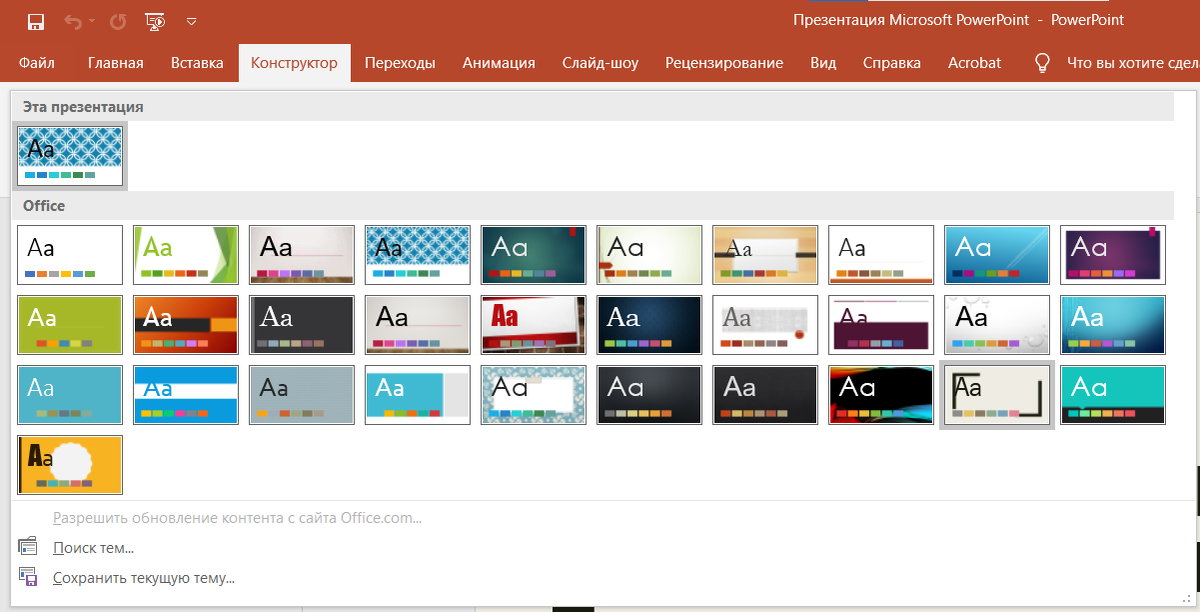This screenshot has width=1200, height=612.
Task: Apply the white theme with orange bottom line
Action: pos(882,255)
